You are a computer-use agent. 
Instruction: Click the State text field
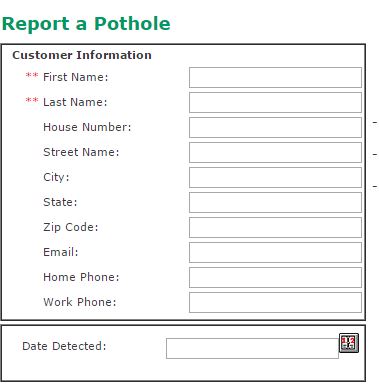[x=275, y=202]
